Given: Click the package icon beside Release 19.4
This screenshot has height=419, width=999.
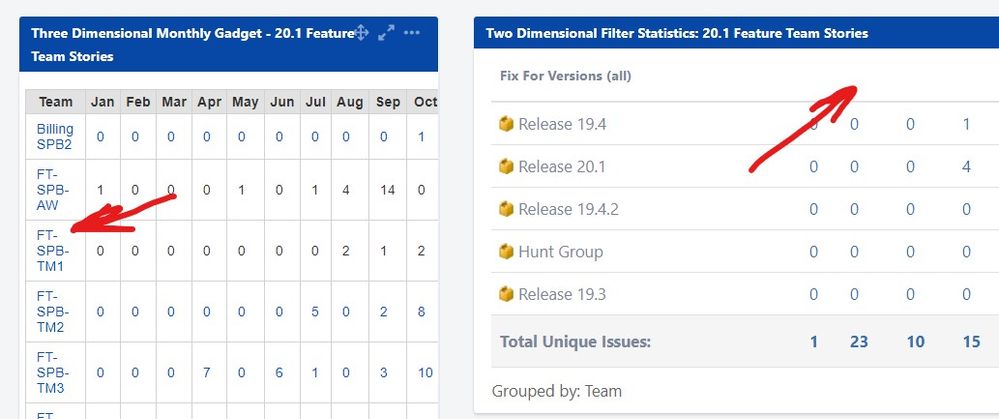Looking at the screenshot, I should pyautogui.click(x=506, y=124).
